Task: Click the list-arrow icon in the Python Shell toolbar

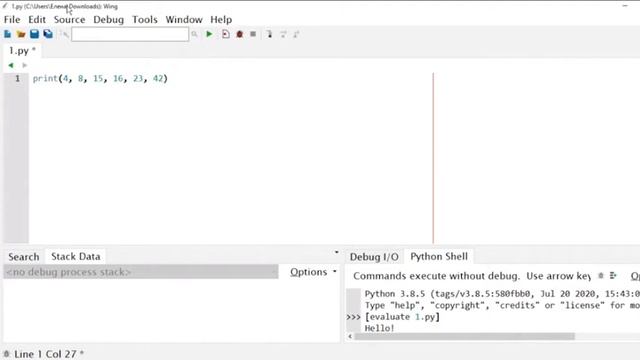Action: (613, 276)
